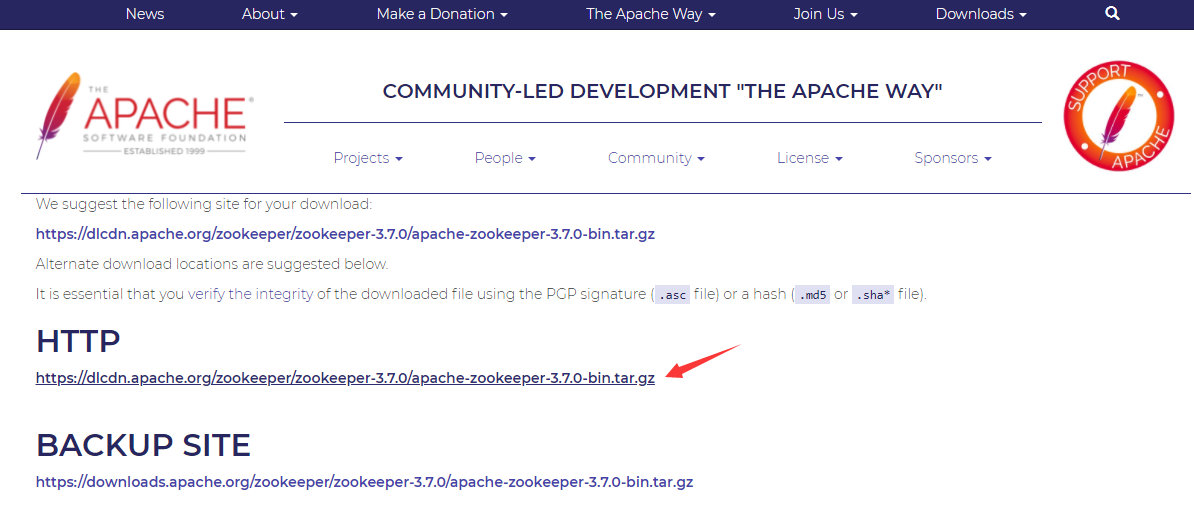Screen dimensions: 1194x531
Task: Open the Sponsors dropdown
Action: click(x=952, y=158)
